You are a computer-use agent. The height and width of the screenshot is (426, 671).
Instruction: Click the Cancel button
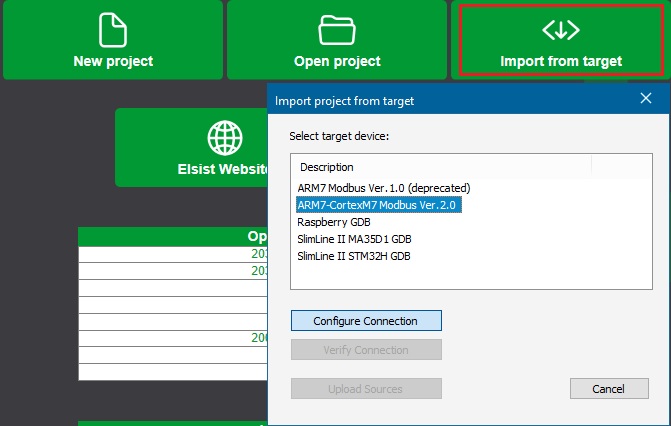point(609,389)
